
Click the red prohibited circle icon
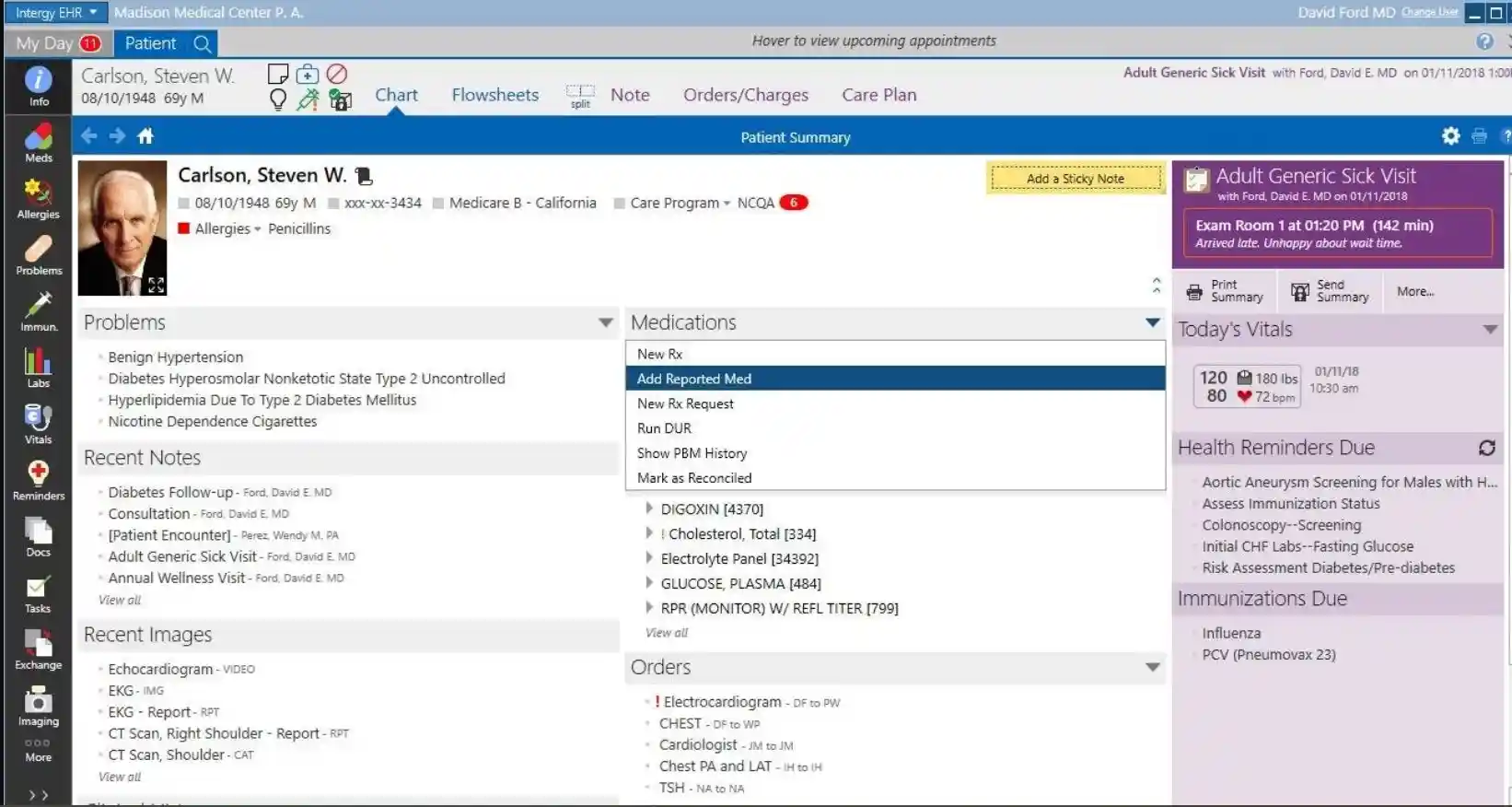(x=337, y=74)
